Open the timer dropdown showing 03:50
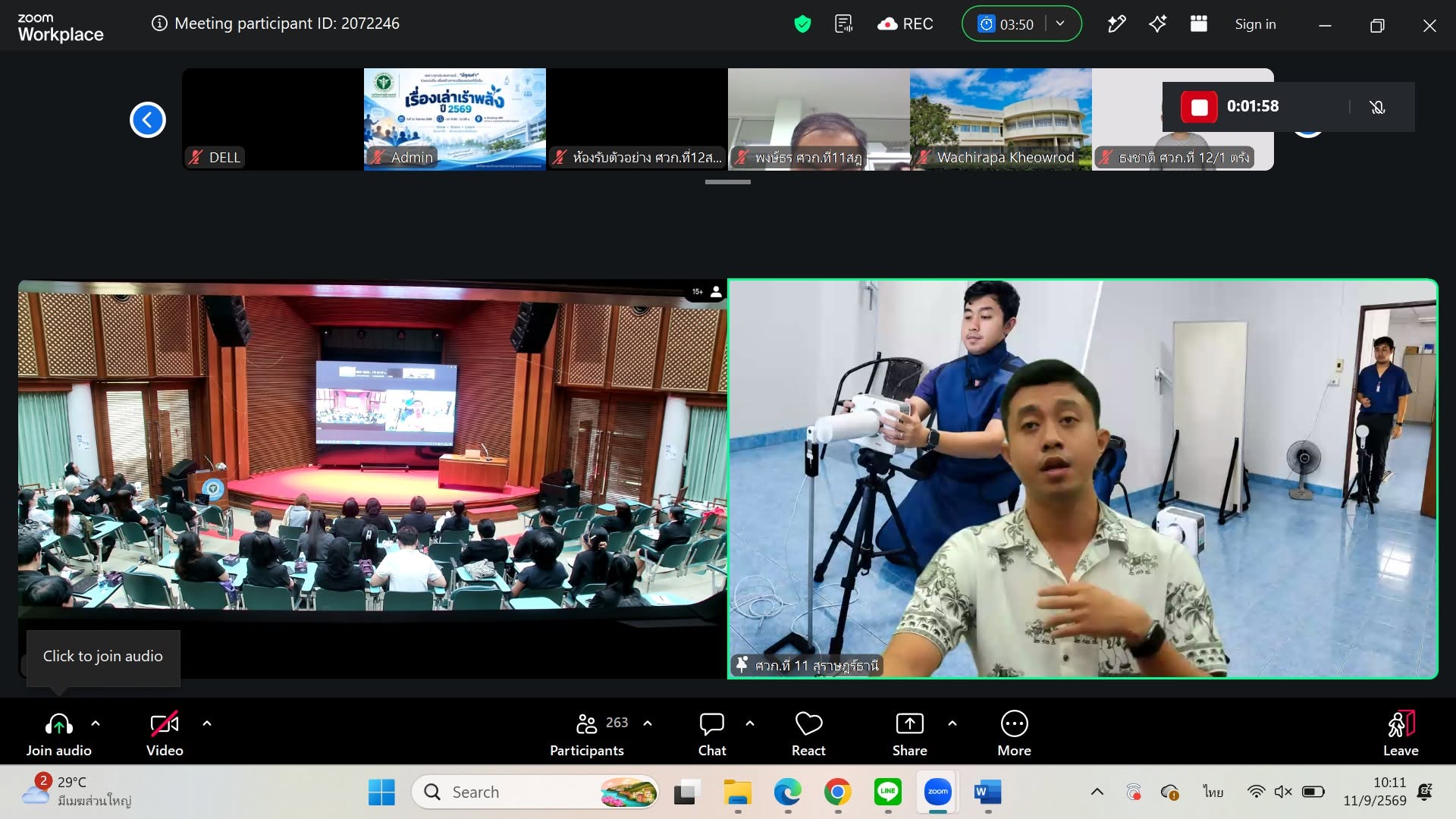Screen dimensions: 1456x819 [1060, 24]
